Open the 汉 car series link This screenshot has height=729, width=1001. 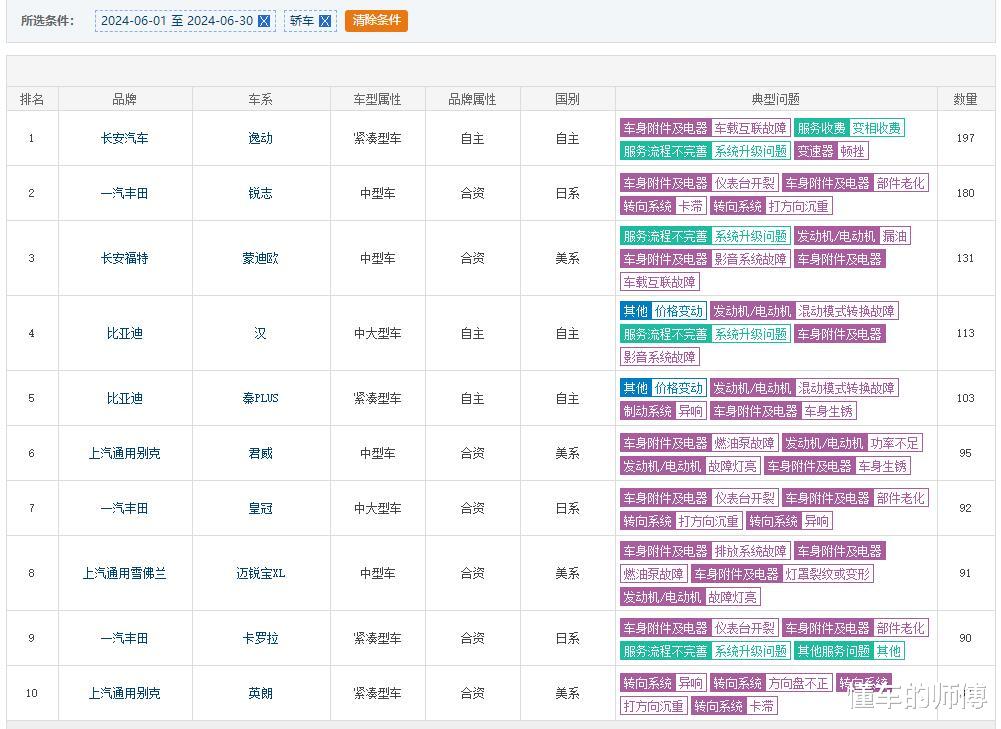(260, 333)
